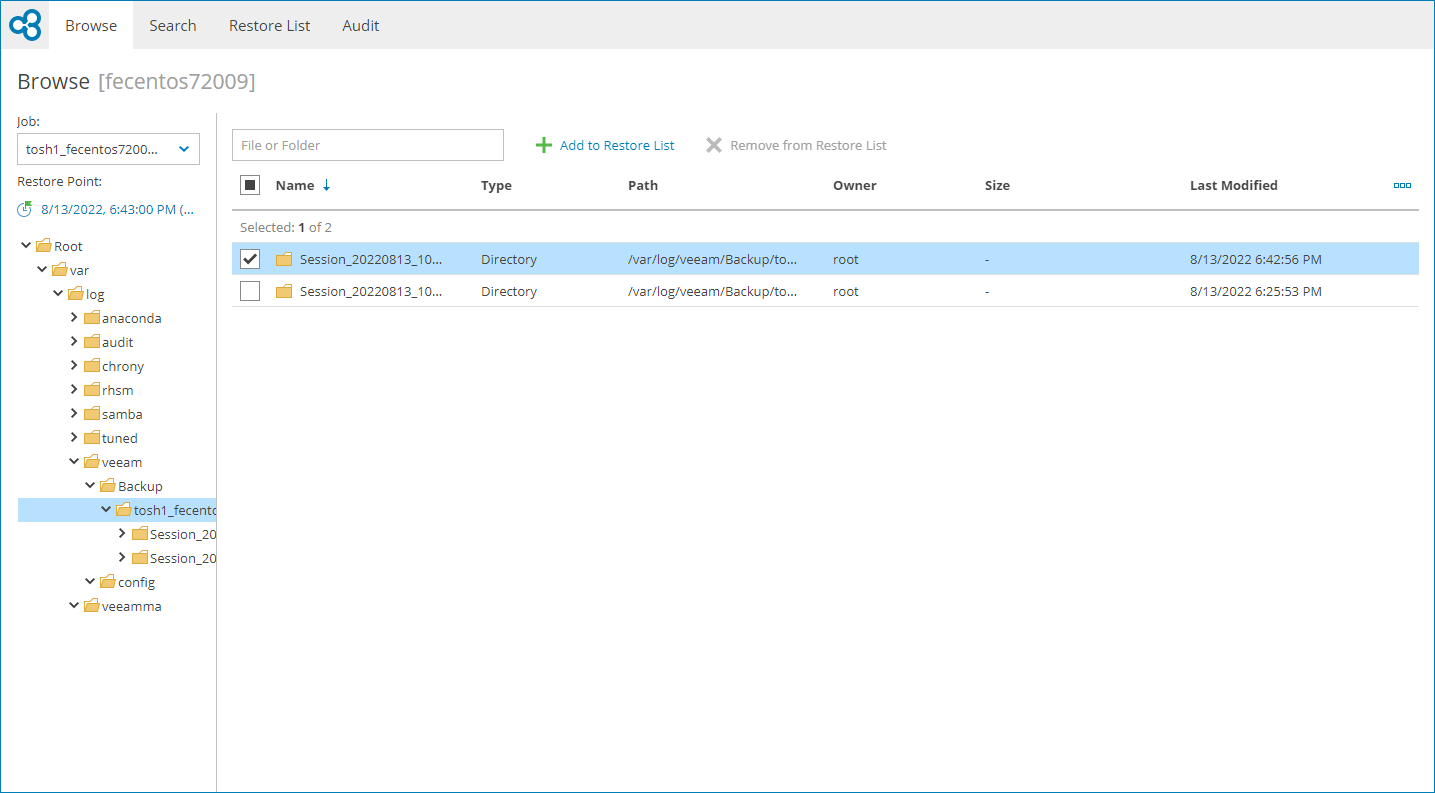Click the clock icon next to Restore Point

(24, 208)
